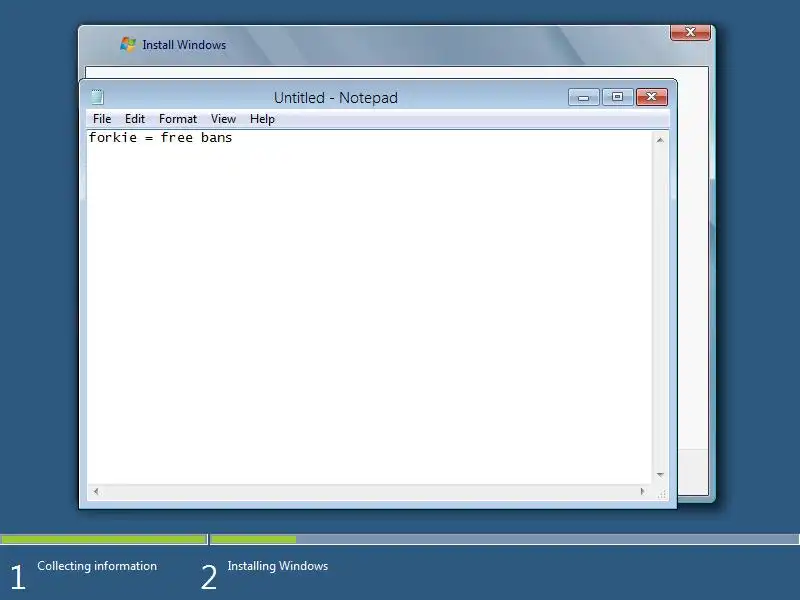Close the Install Windows dialog
This screenshot has width=800, height=600.
(690, 32)
